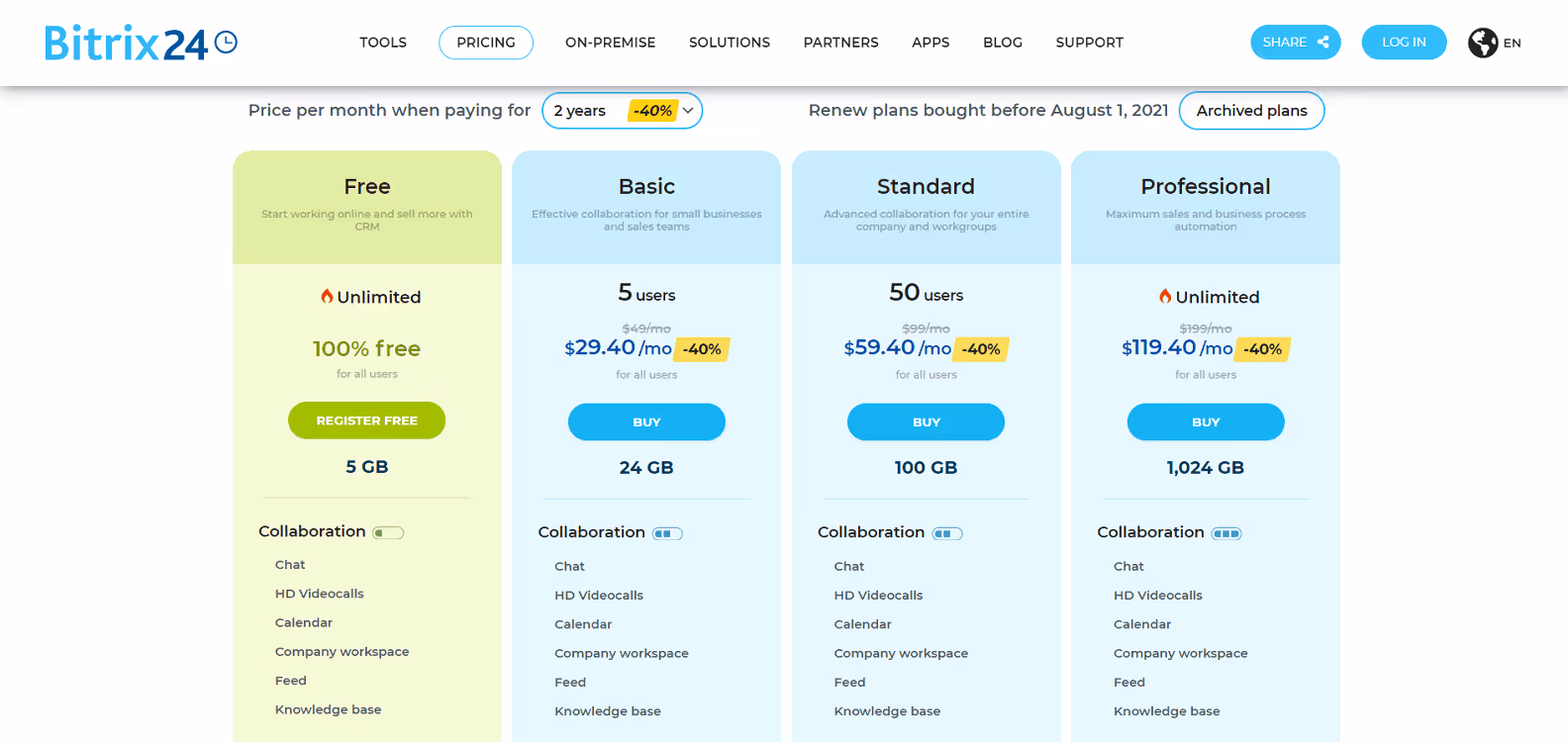The width and height of the screenshot is (1568, 742).
Task: Click Company workspace in Standard plan
Action: 901,653
